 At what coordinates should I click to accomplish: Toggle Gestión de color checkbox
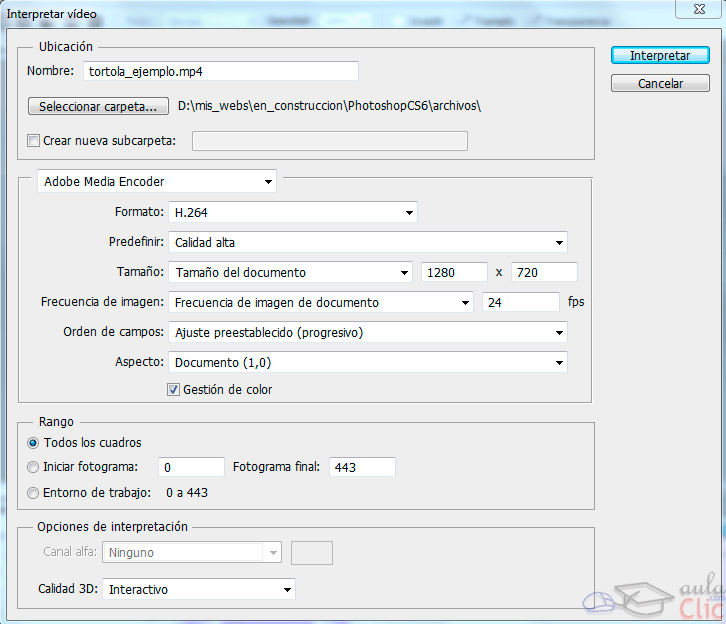[173, 389]
